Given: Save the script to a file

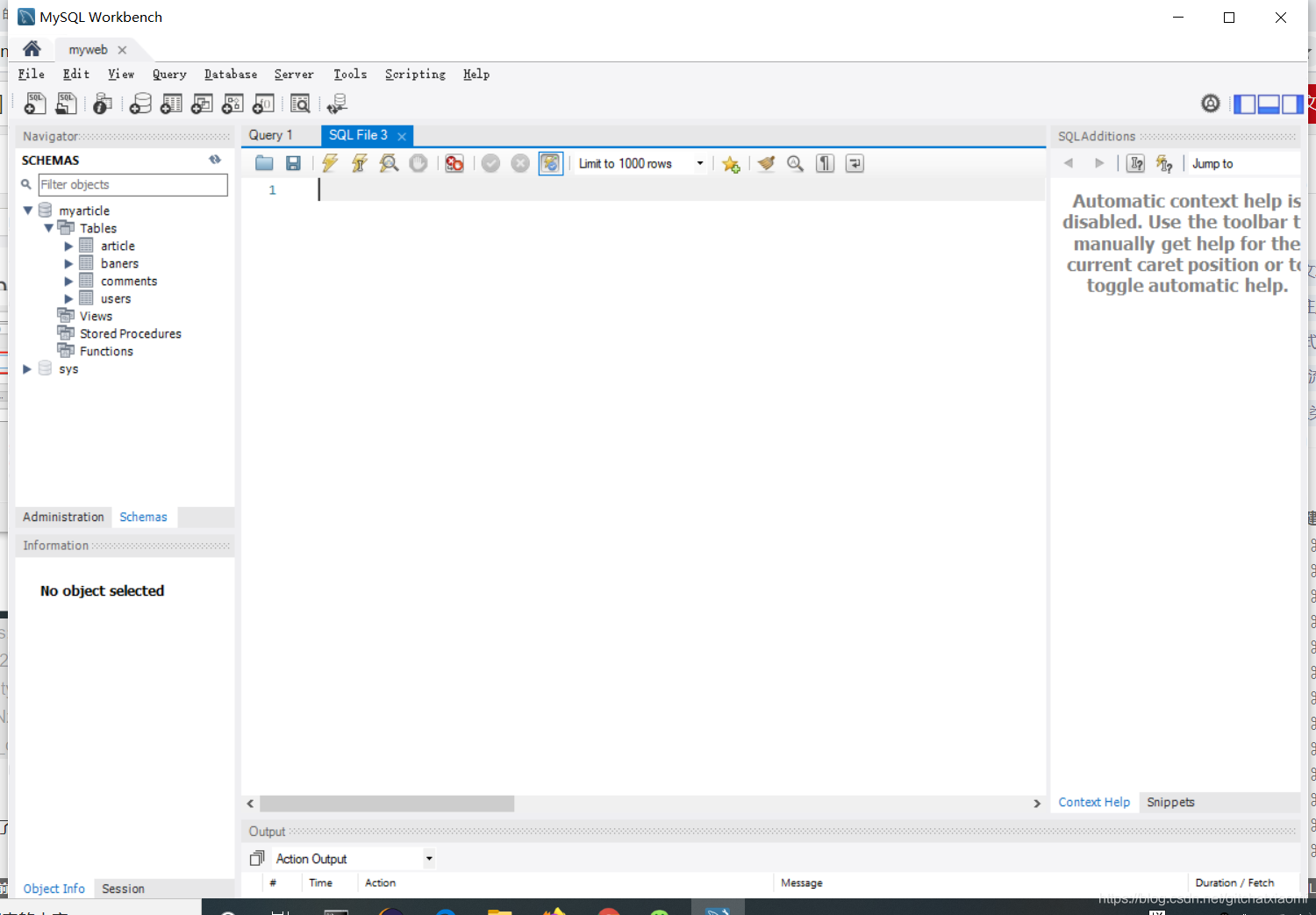Looking at the screenshot, I should coord(294,163).
